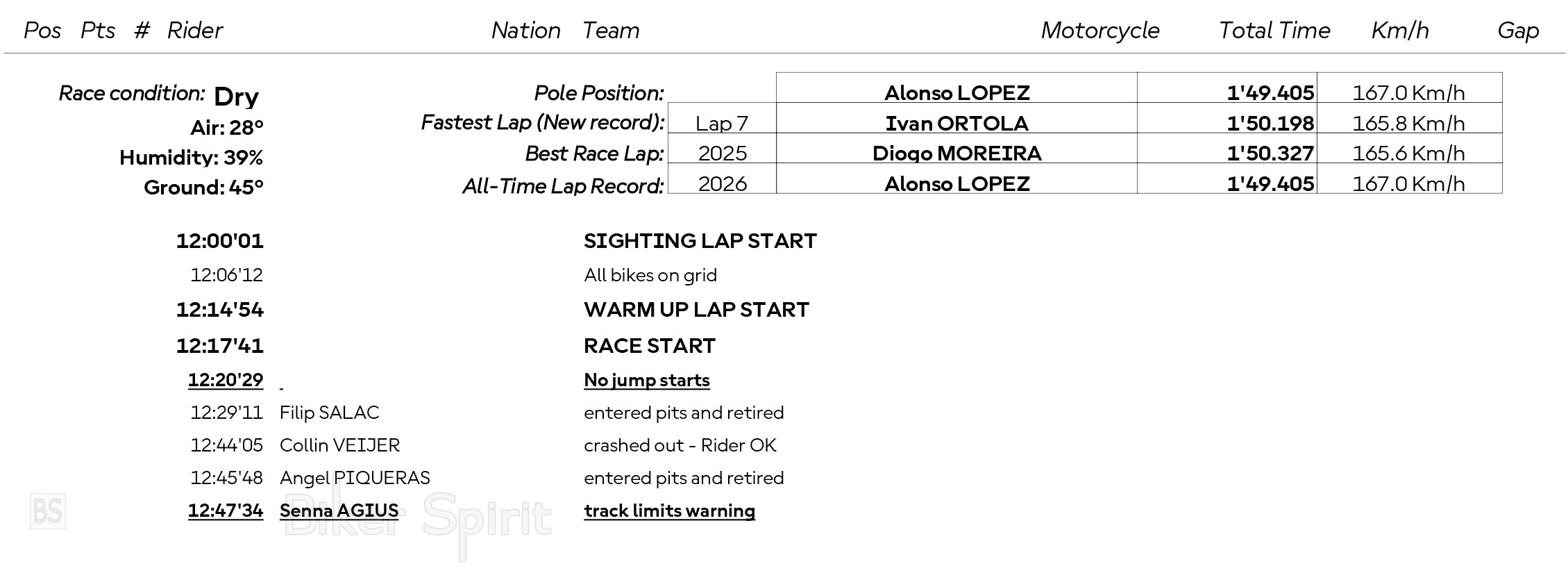Select the Lap 7 cell
Image resolution: width=1568 pixels, height=564 pixels.
point(722,123)
